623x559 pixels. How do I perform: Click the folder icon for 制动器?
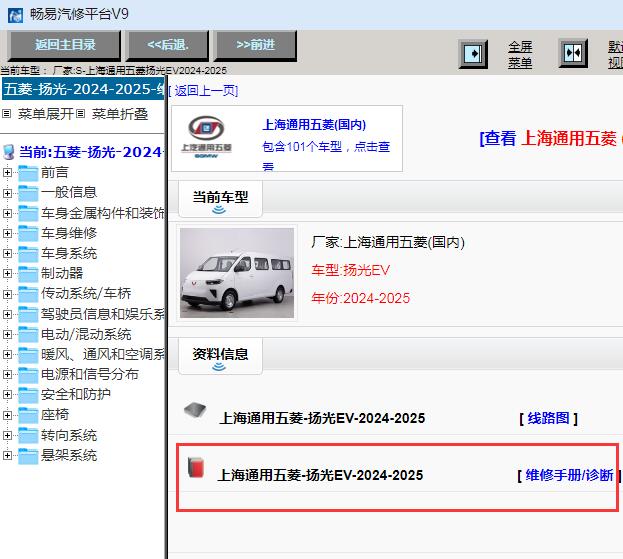[x=28, y=274]
